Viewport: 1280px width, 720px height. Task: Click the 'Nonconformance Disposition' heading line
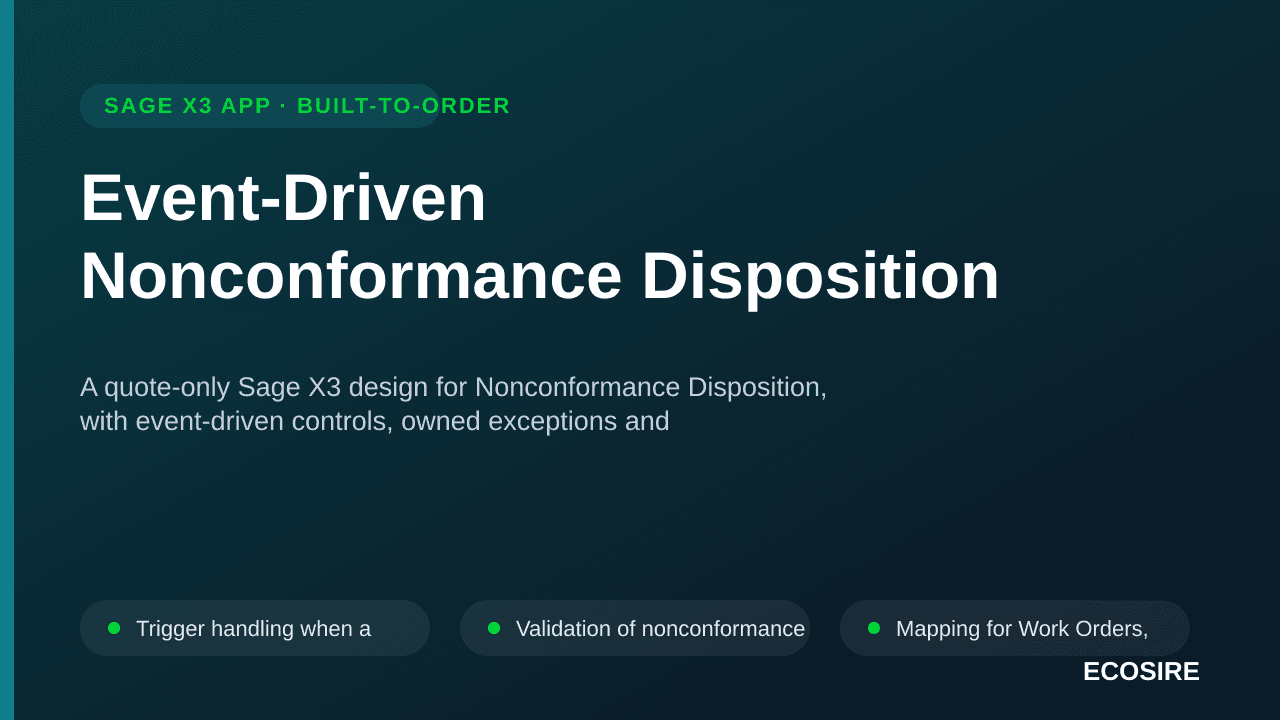click(540, 276)
